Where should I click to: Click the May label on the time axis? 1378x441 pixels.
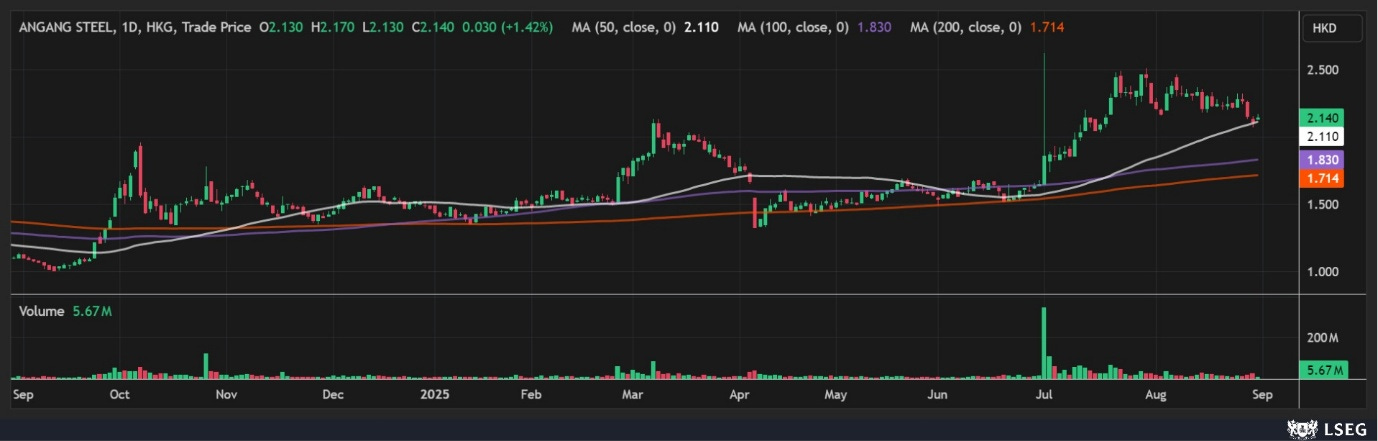(836, 395)
